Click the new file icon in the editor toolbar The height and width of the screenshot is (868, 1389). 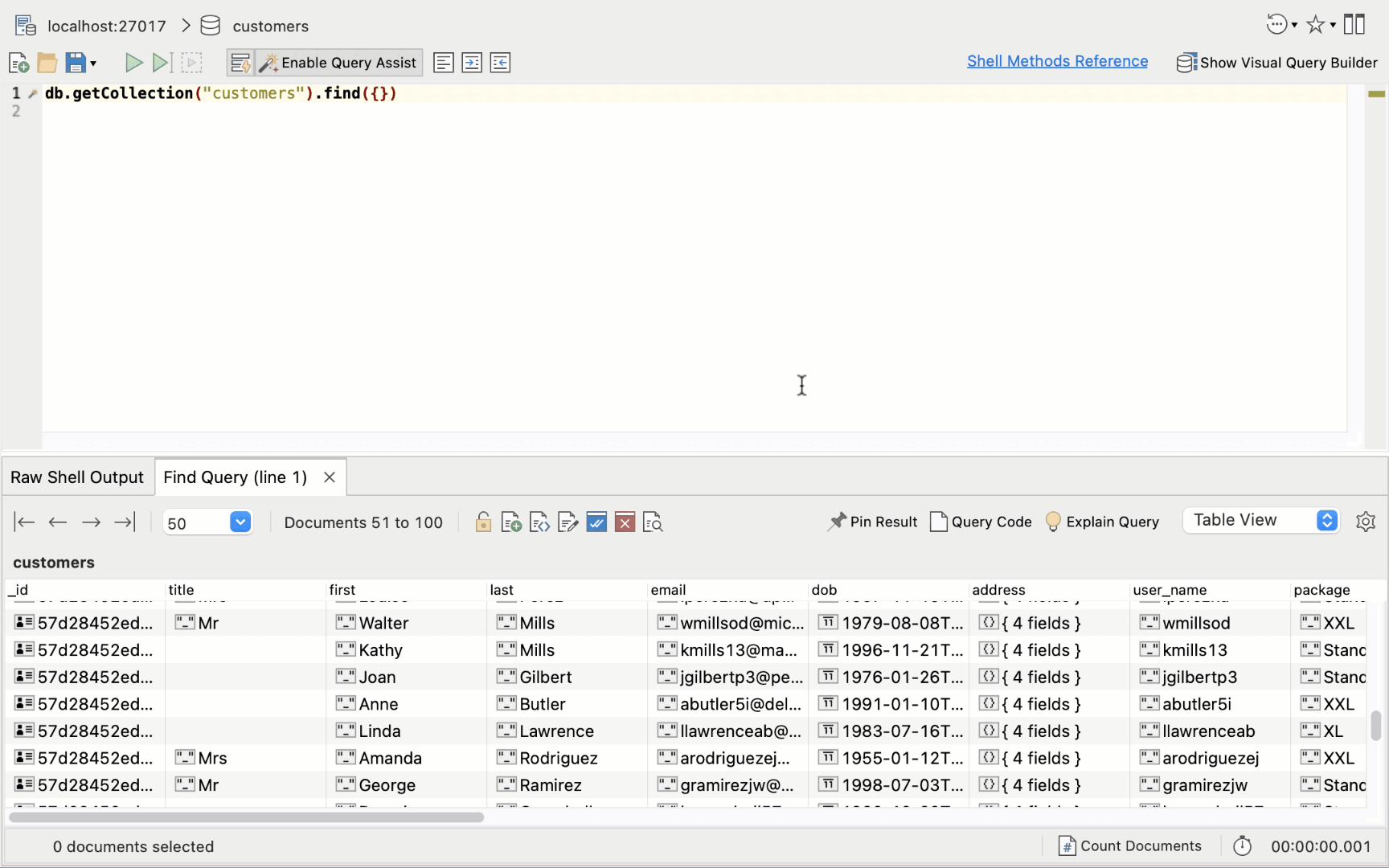pos(18,63)
